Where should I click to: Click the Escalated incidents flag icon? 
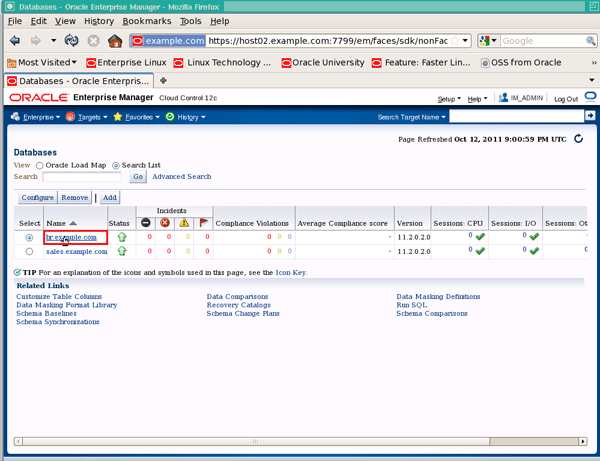point(203,223)
